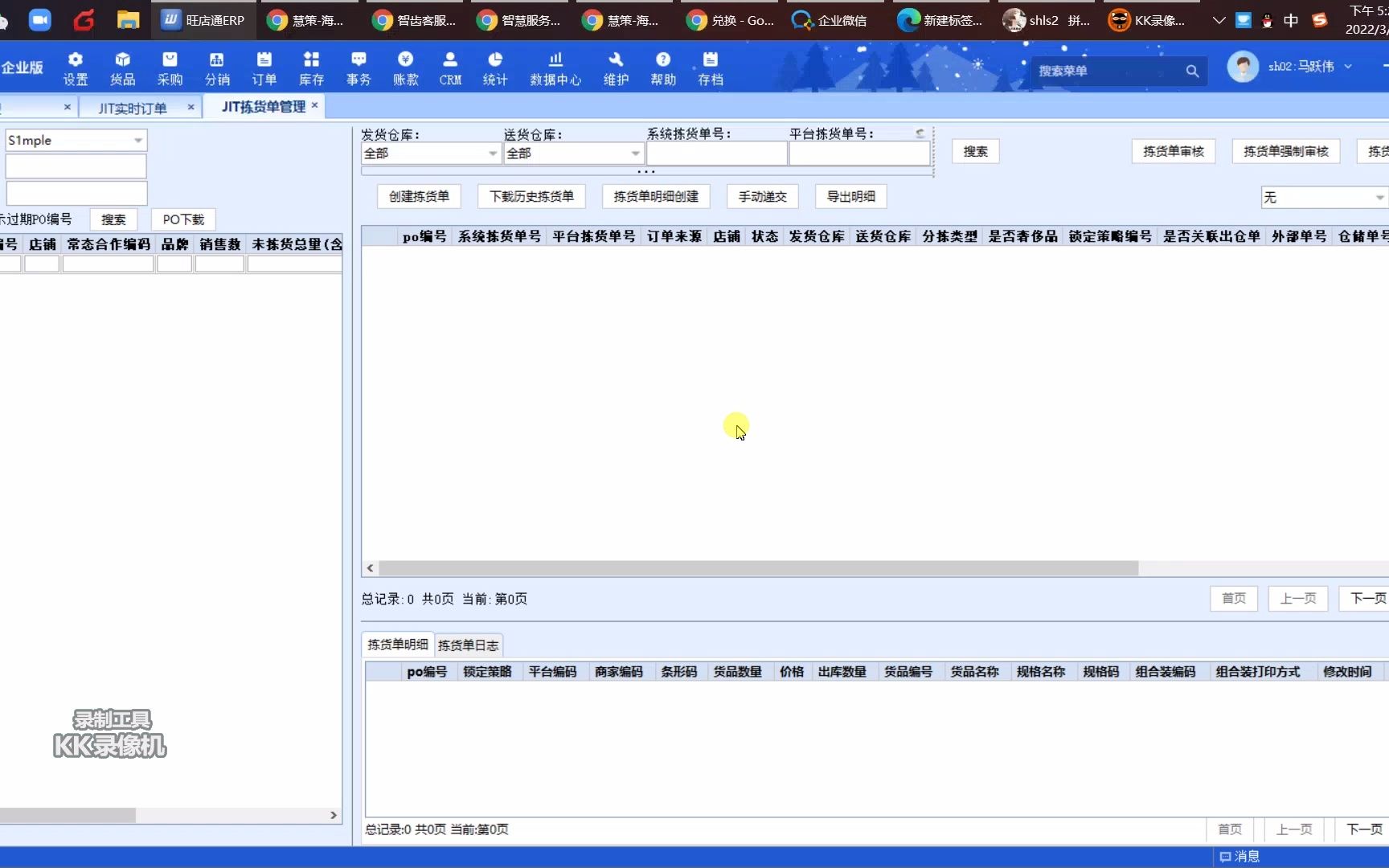1389x868 pixels.
Task: Click the picking table scrollbar left arrow
Action: 370,568
